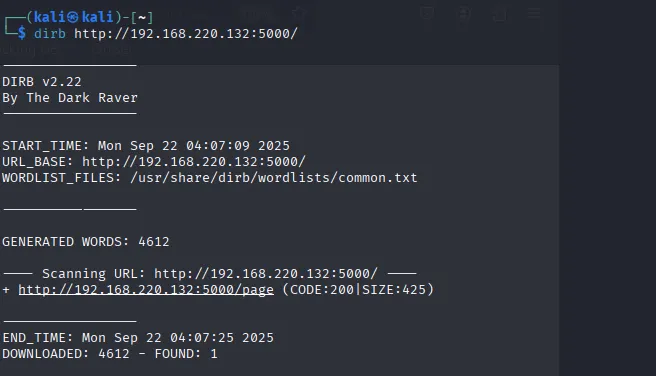Viewport: 656px width, 376px height.
Task: Click the URL_BASE address value
Action: pos(194,162)
